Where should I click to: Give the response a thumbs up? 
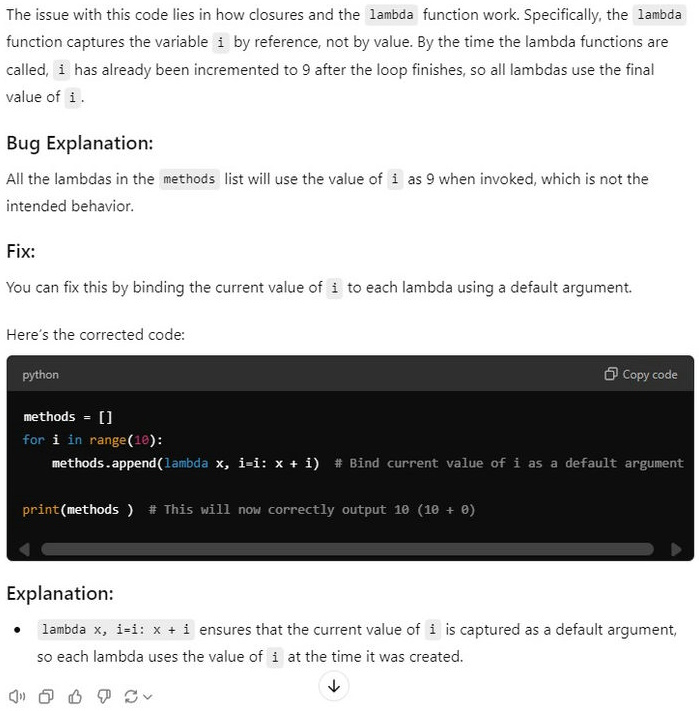tap(74, 696)
